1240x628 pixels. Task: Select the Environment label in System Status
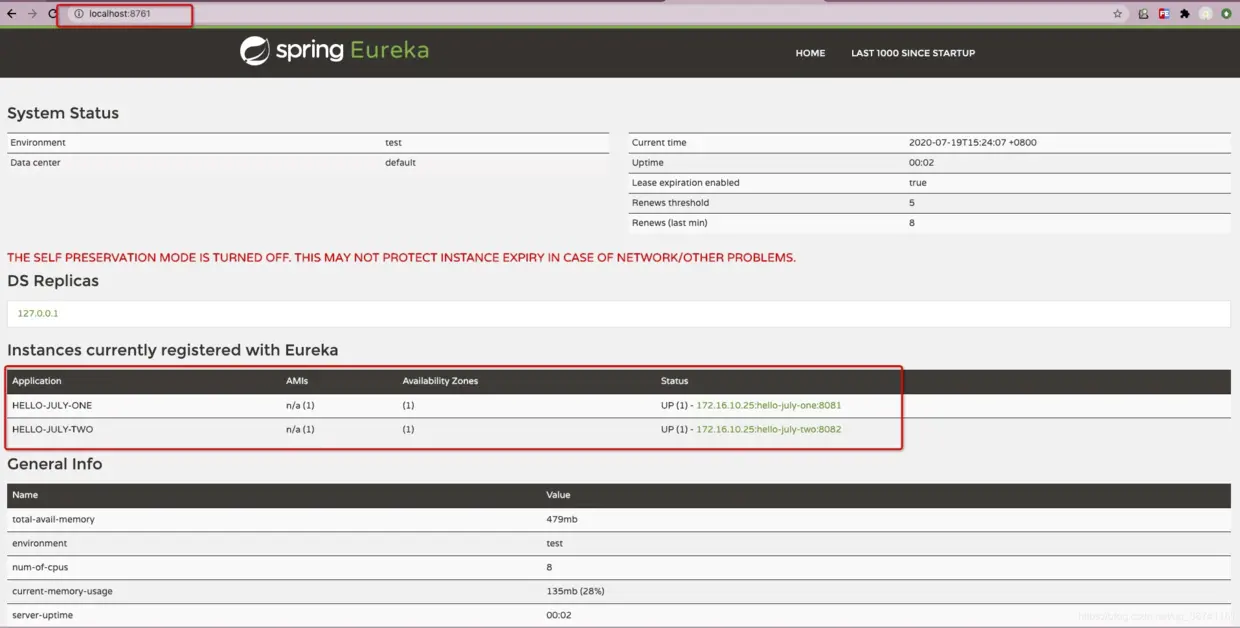(38, 142)
